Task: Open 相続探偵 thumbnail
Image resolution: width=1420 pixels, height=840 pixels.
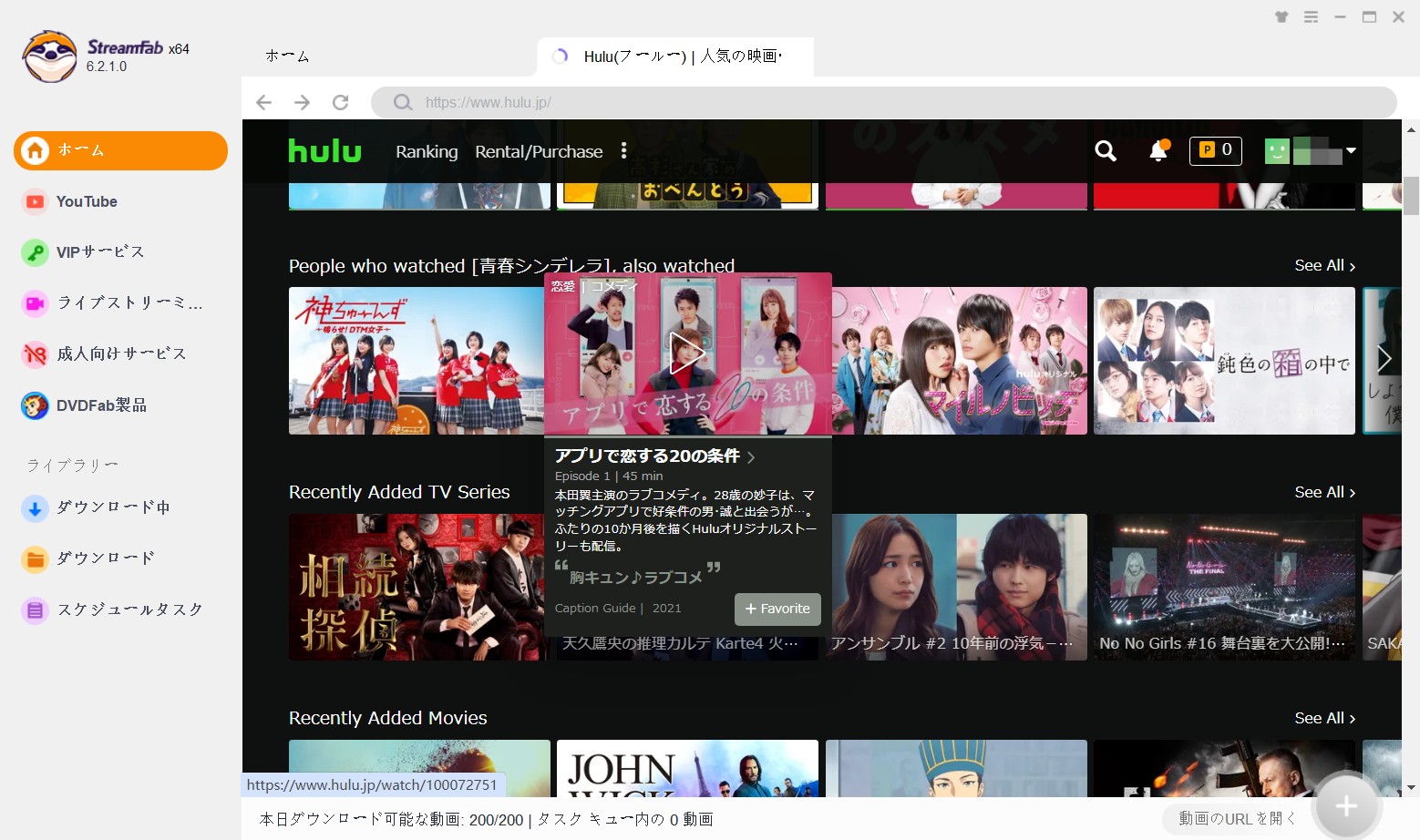Action: coord(417,588)
